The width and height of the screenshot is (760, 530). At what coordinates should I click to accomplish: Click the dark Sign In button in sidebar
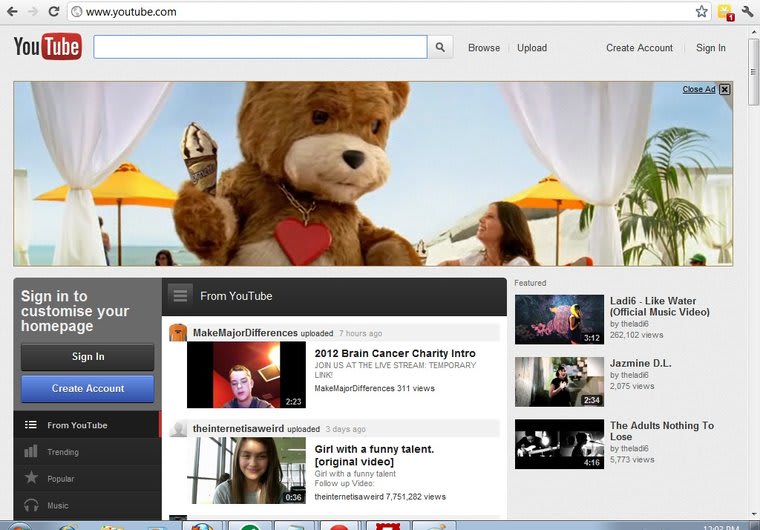coord(87,356)
